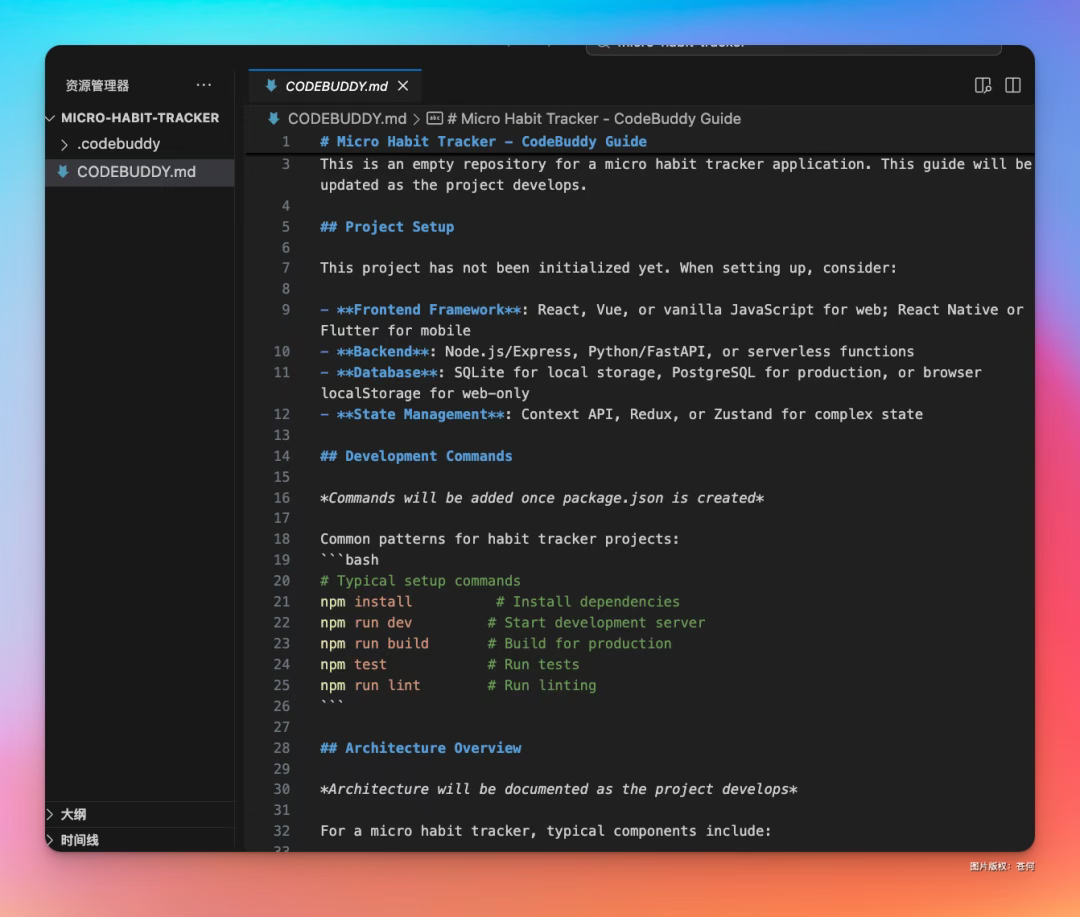Click the CODEBUDDY.md breadcrumb item
Image resolution: width=1080 pixels, height=917 pixels.
coord(347,118)
